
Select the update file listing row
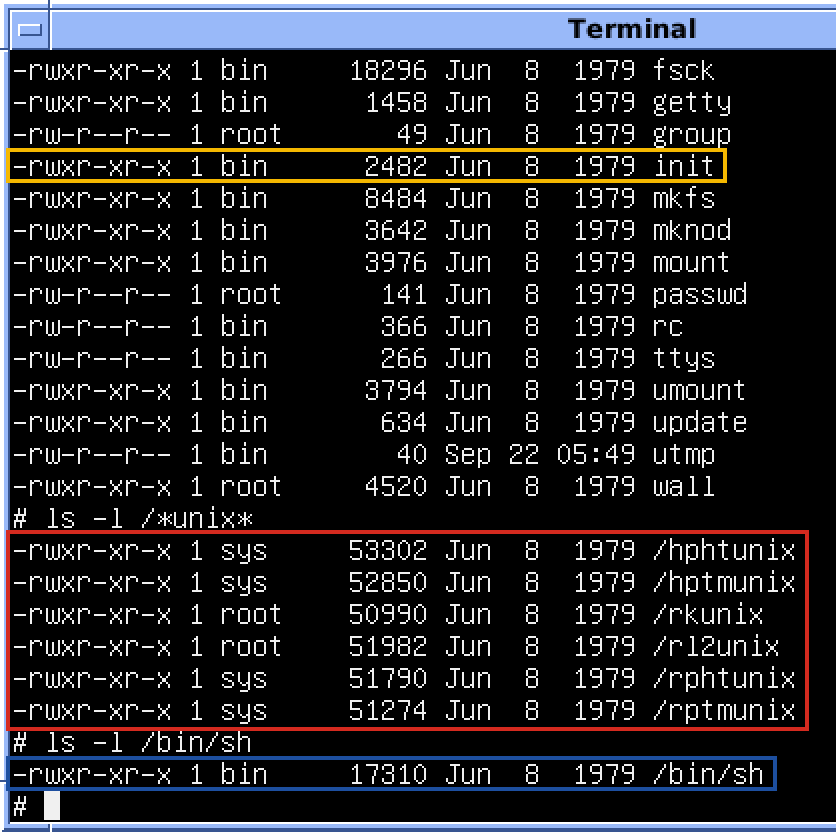coord(379,423)
